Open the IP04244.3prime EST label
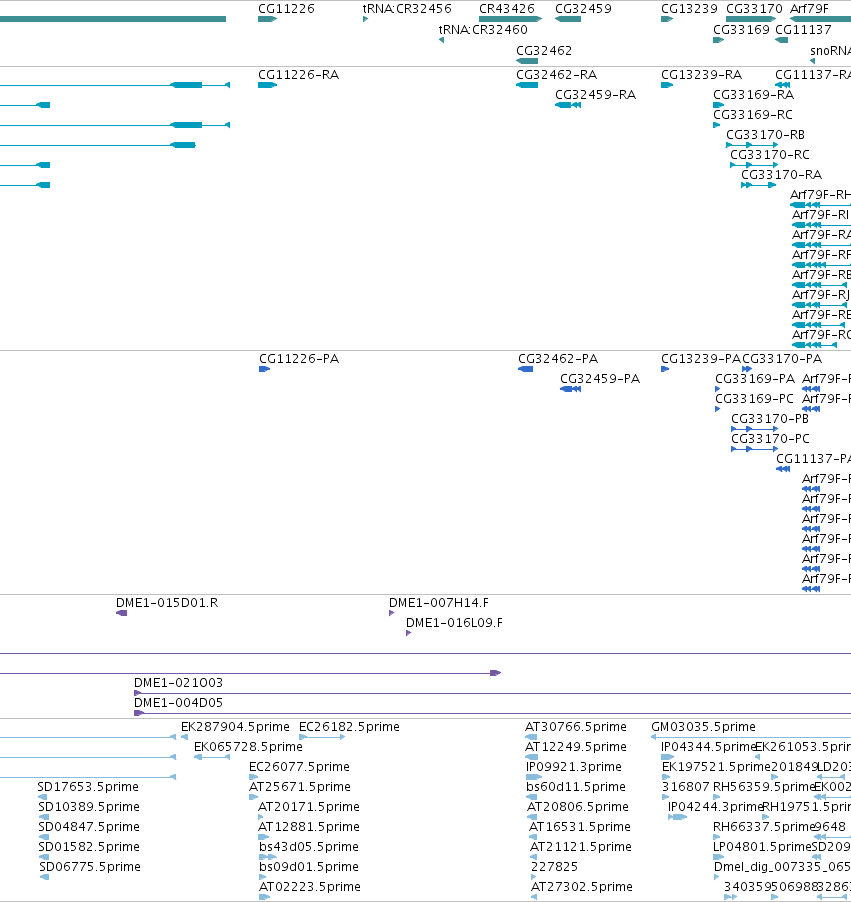 pyautogui.click(x=715, y=807)
